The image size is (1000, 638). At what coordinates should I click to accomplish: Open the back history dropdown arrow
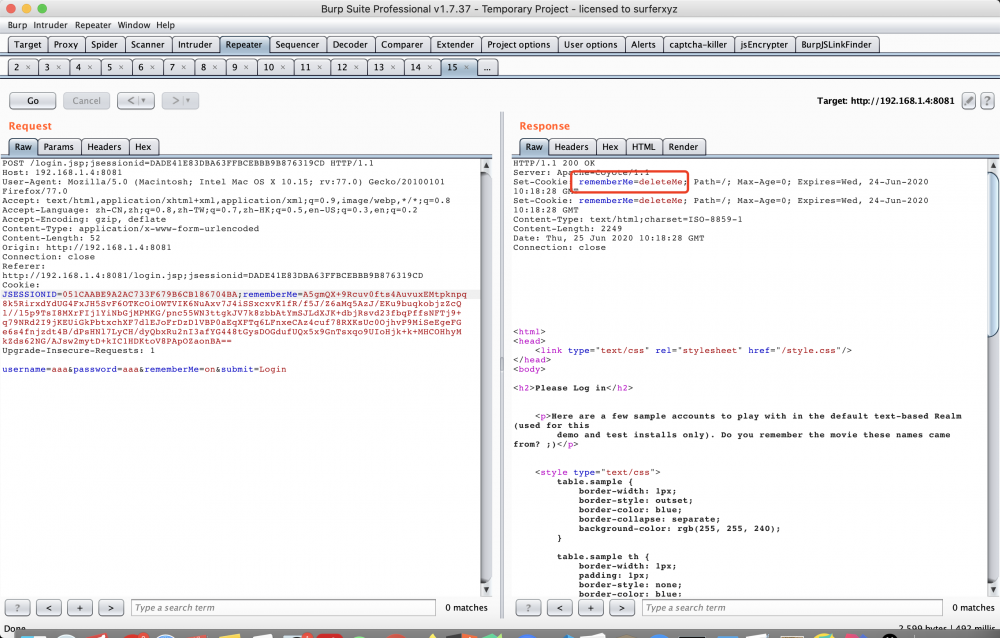click(144, 101)
